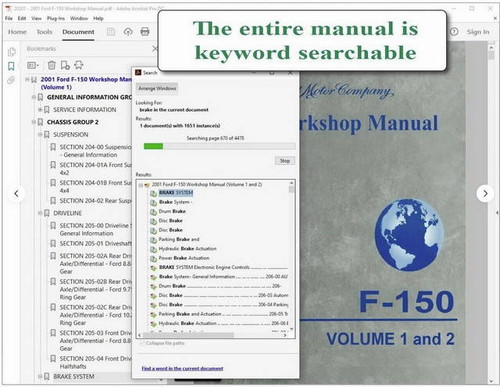Select the Document tab

pyautogui.click(x=78, y=32)
